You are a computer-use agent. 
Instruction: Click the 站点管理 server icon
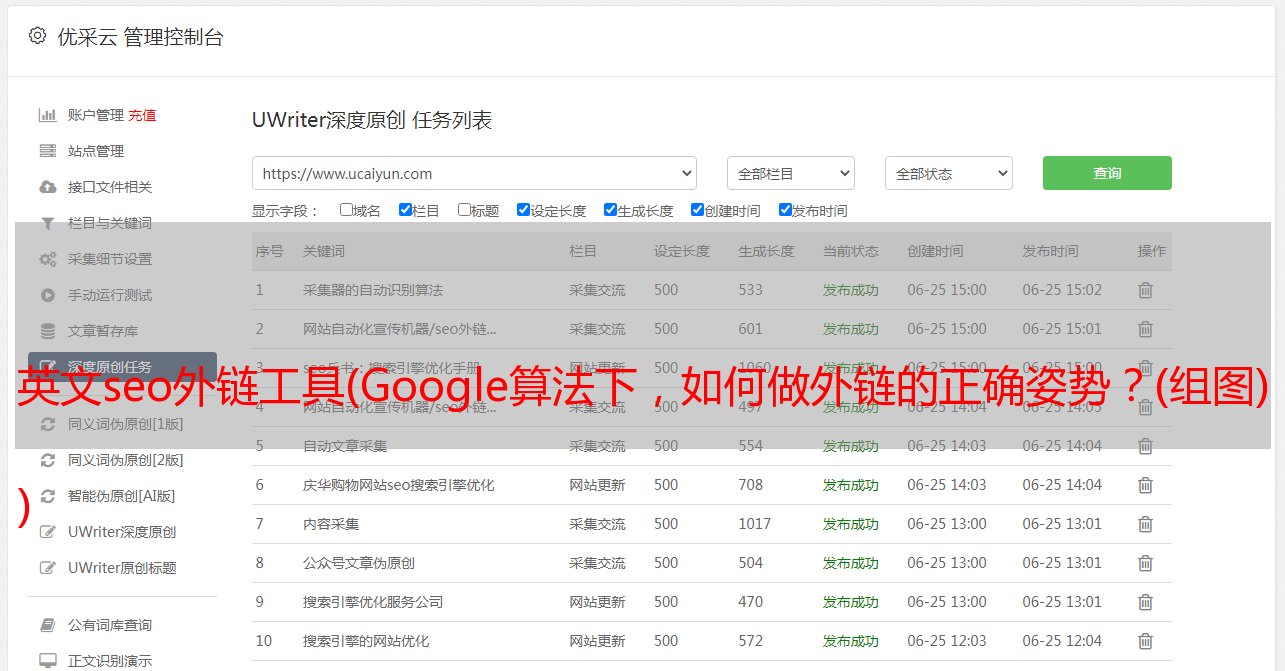point(47,151)
